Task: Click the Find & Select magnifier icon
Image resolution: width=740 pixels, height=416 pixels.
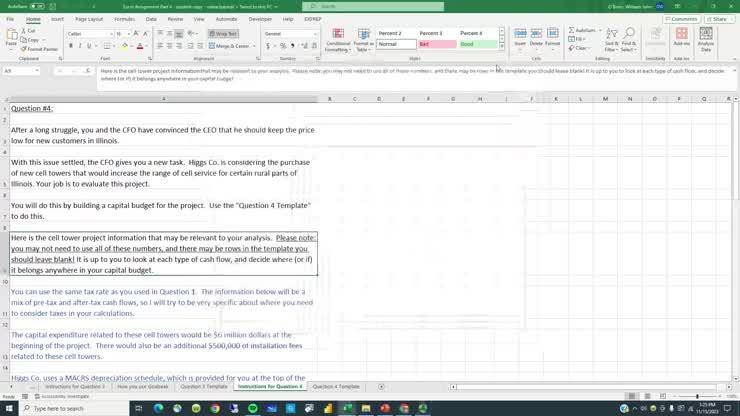Action: coord(629,38)
